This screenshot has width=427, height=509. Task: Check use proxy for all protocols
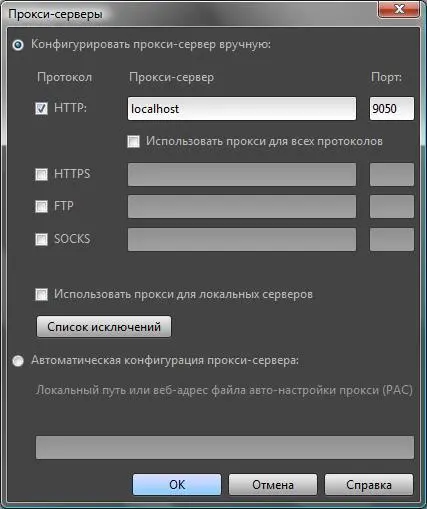(133, 141)
